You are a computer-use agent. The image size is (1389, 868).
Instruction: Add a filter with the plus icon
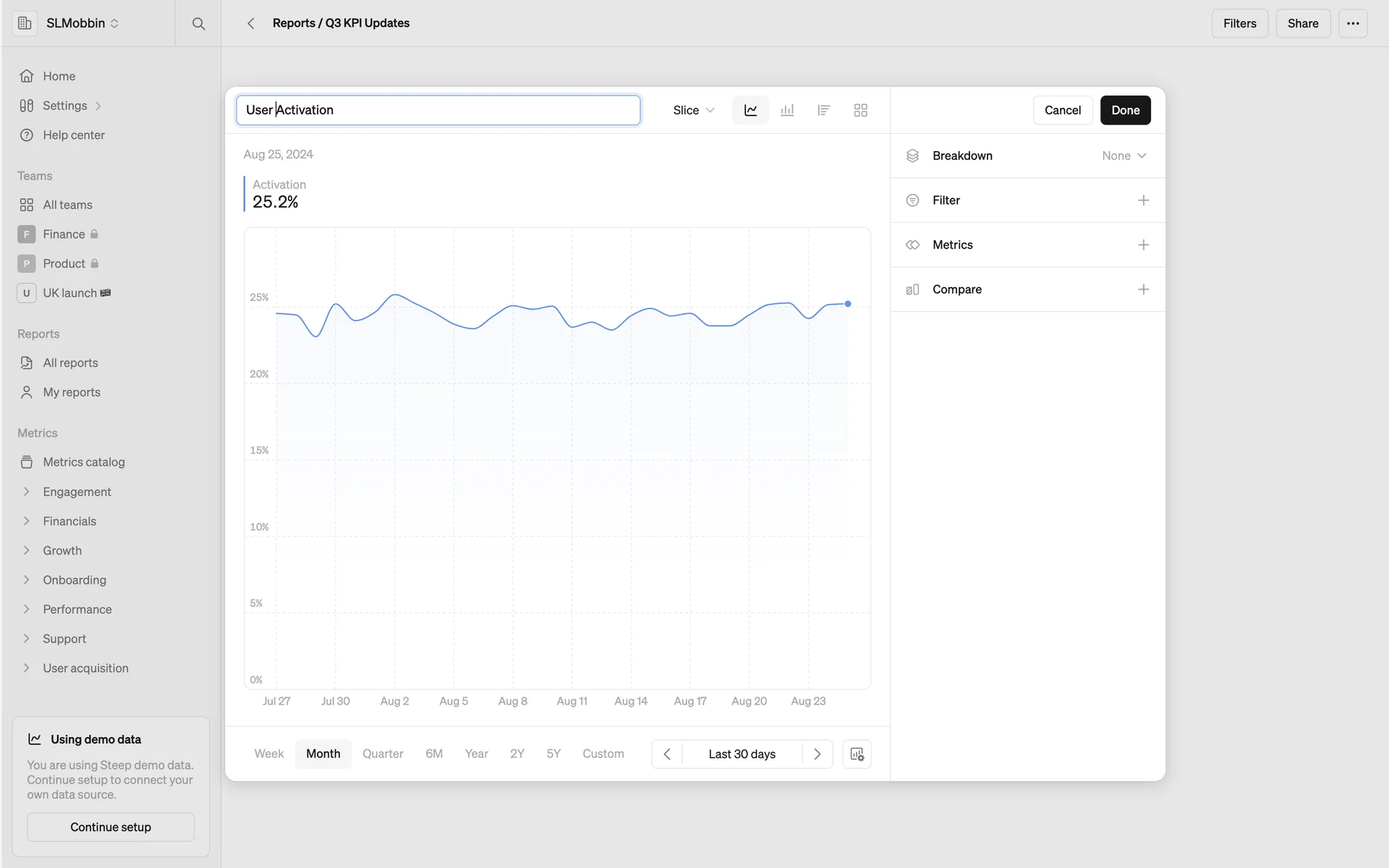coord(1143,200)
